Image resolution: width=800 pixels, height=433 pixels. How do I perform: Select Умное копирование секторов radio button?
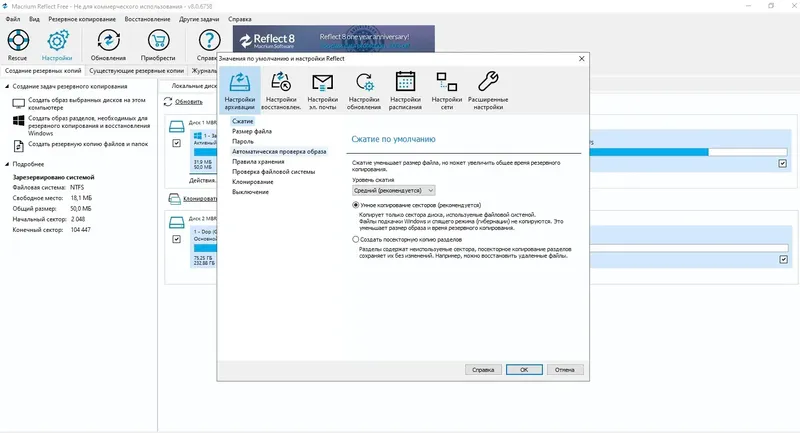[x=356, y=205]
